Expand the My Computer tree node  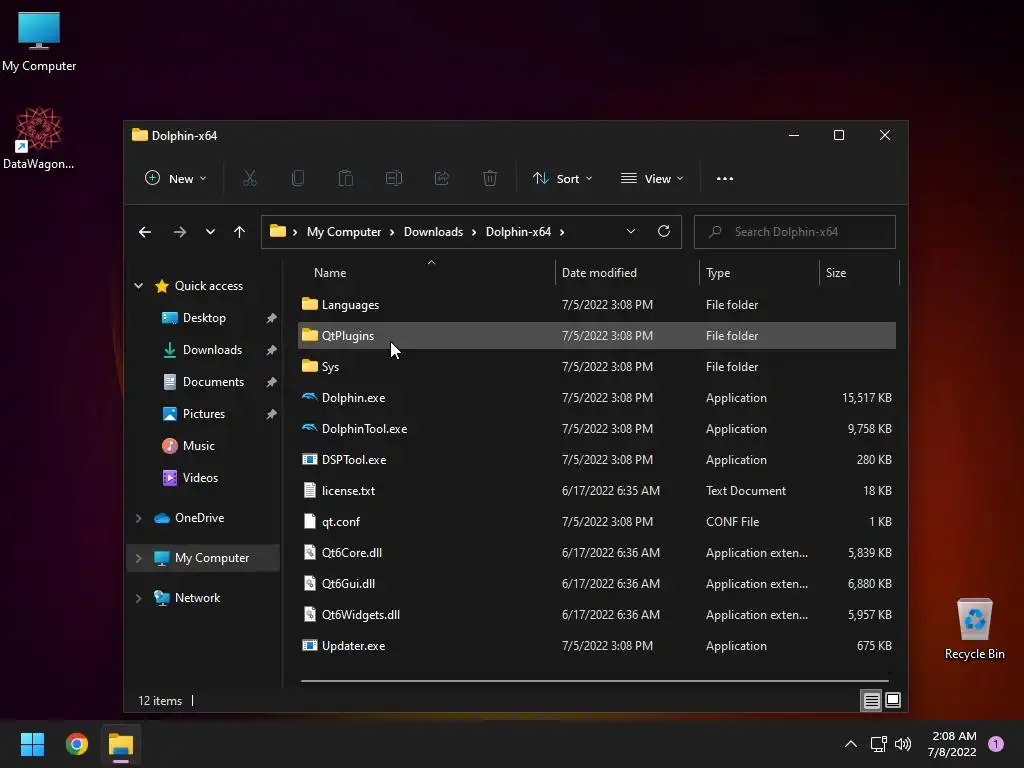pyautogui.click(x=138, y=558)
